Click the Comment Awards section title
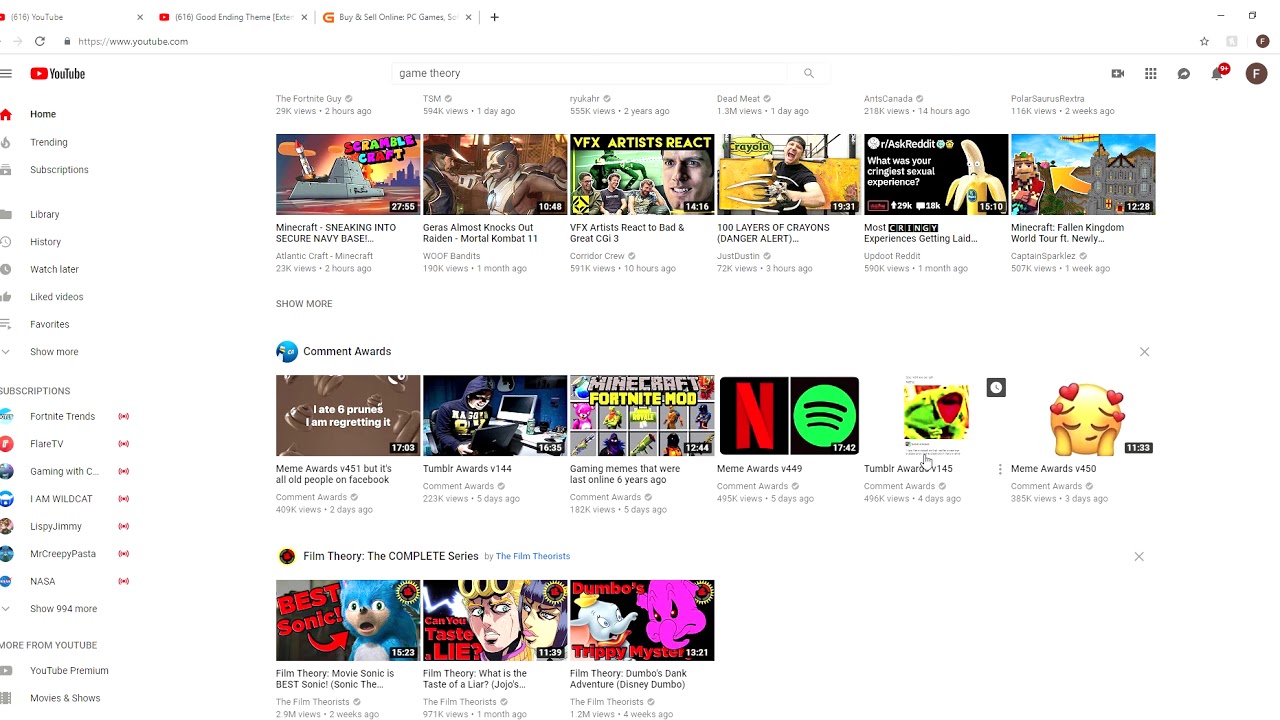Viewport: 1280px width, 720px height. 347,352
